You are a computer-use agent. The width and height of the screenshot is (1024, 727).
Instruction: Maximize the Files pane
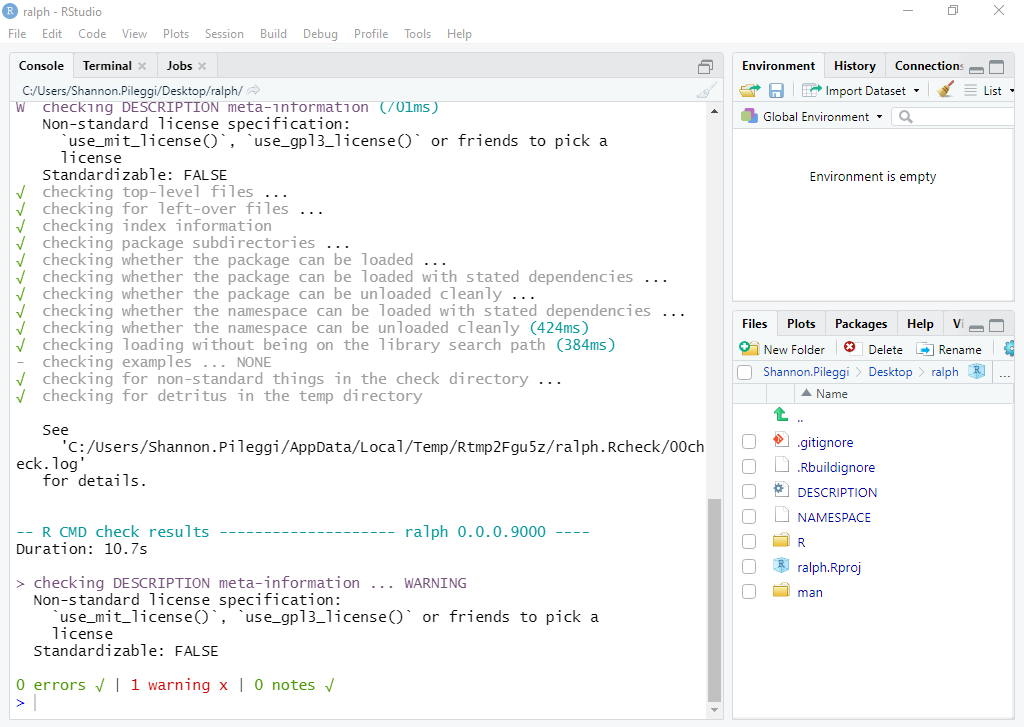point(997,325)
